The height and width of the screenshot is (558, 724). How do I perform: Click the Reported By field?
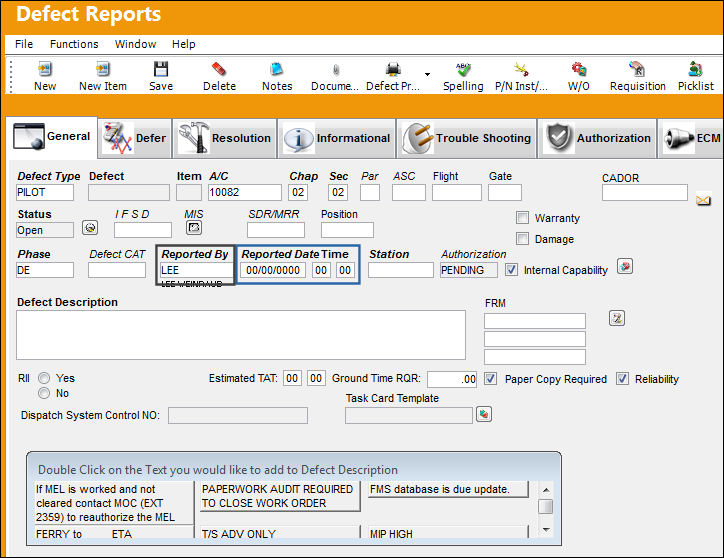196,270
